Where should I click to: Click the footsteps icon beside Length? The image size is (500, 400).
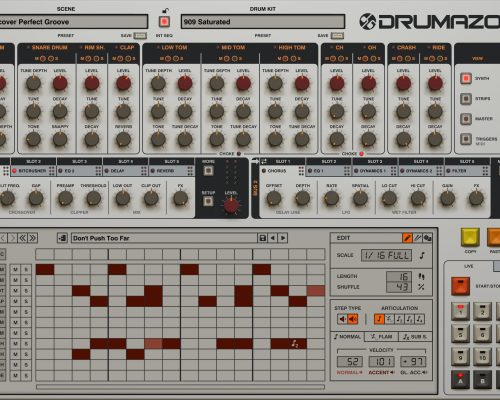pos(421,276)
